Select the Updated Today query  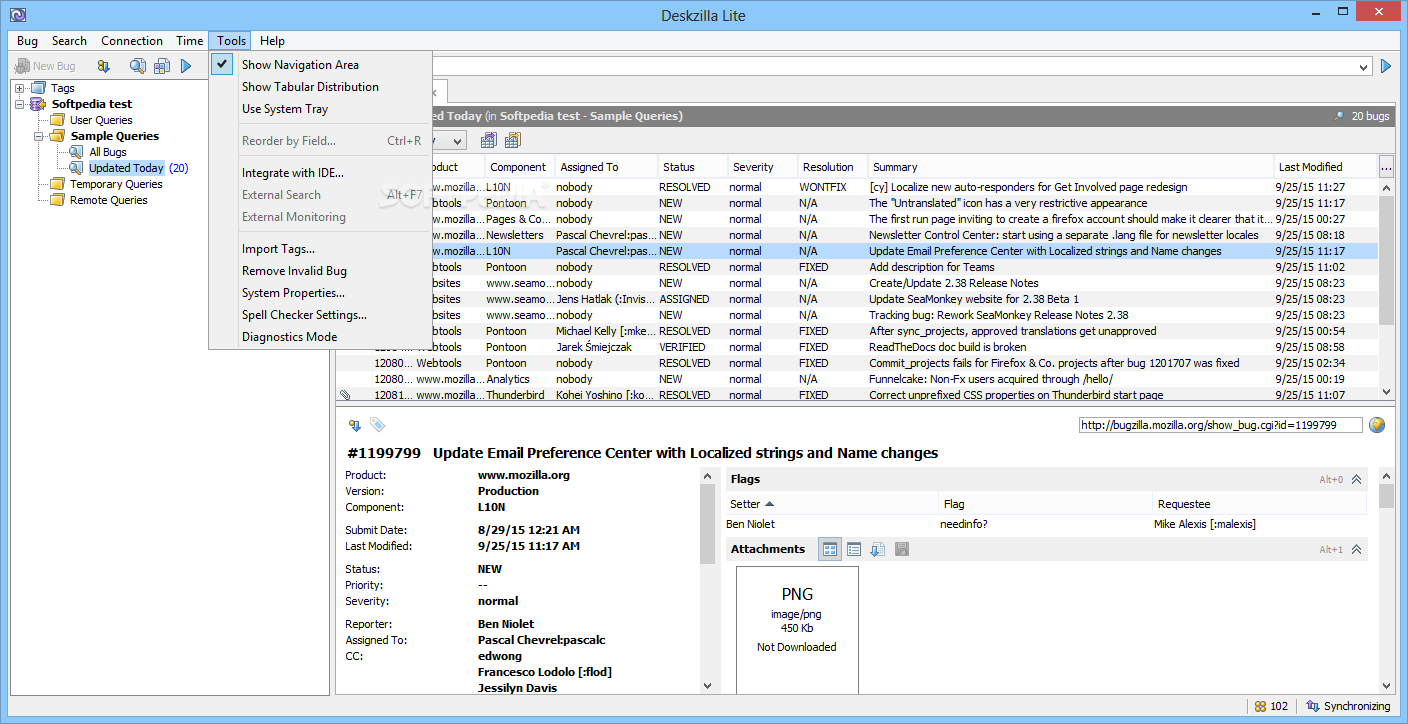click(126, 168)
